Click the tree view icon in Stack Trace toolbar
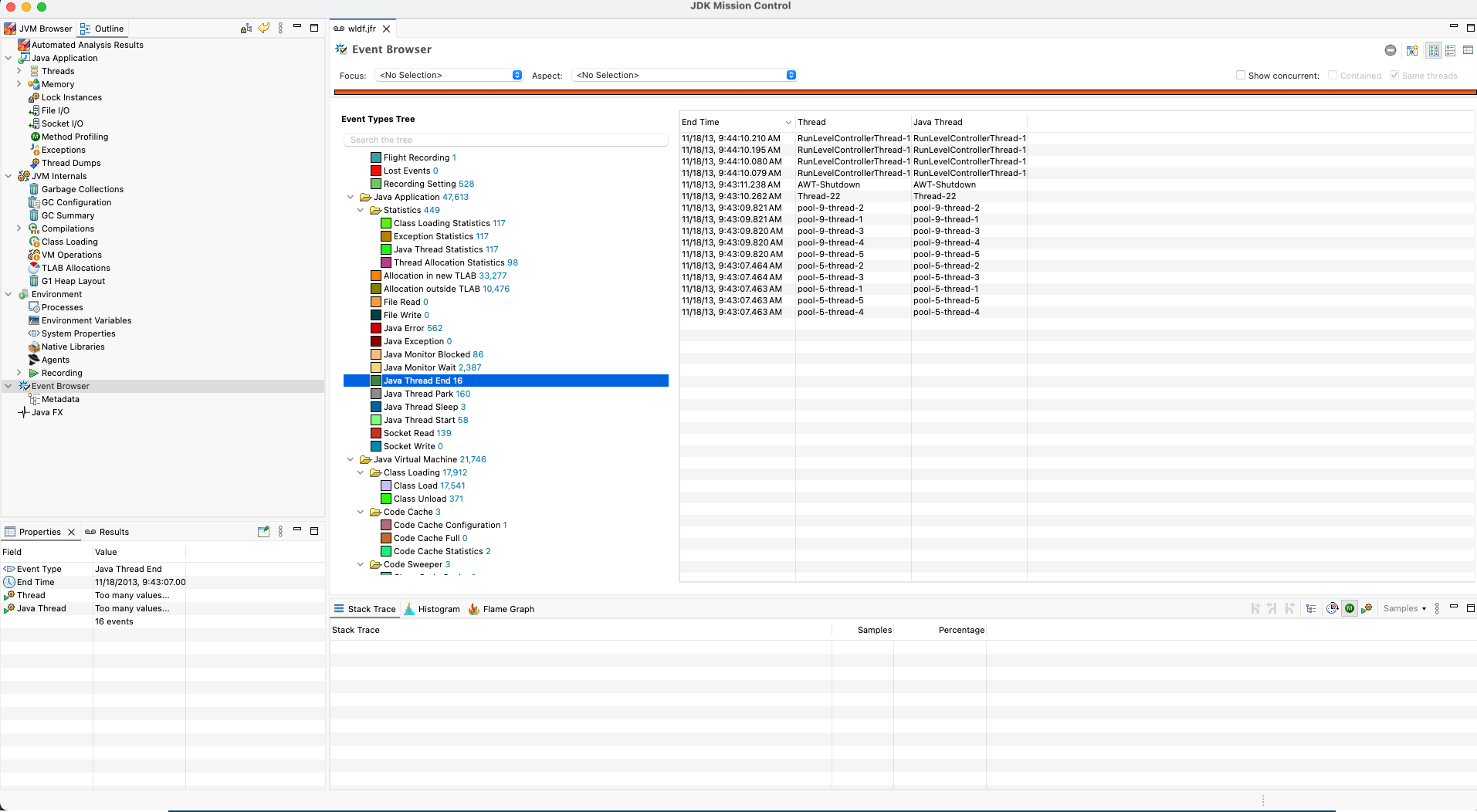Image resolution: width=1477 pixels, height=812 pixels. pos(1310,609)
